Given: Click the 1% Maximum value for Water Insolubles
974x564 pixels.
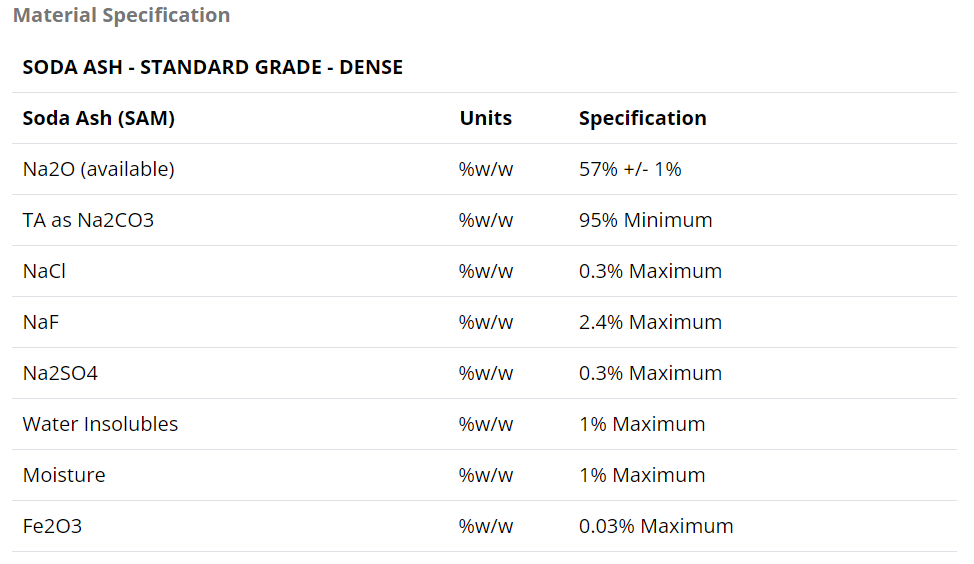Looking at the screenshot, I should pyautogui.click(x=641, y=424).
